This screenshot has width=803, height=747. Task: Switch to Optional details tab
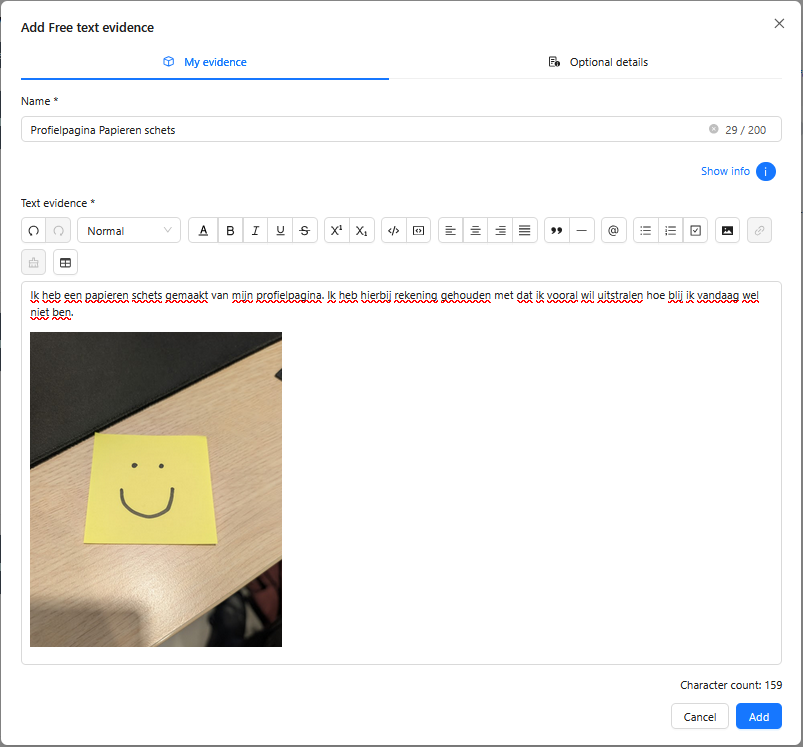598,62
